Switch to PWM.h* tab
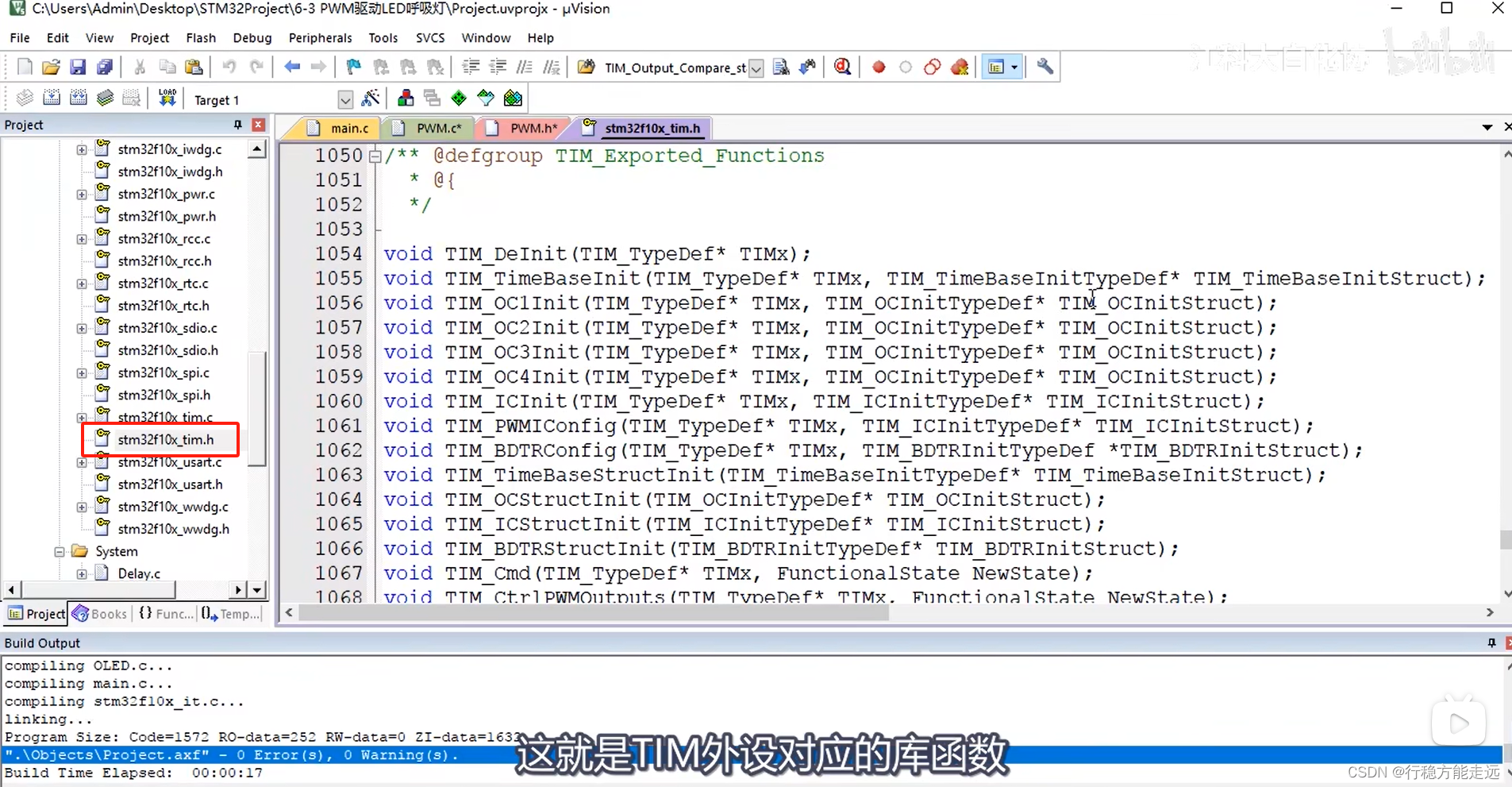Viewport: 1512px width, 787px height. pyautogui.click(x=523, y=128)
